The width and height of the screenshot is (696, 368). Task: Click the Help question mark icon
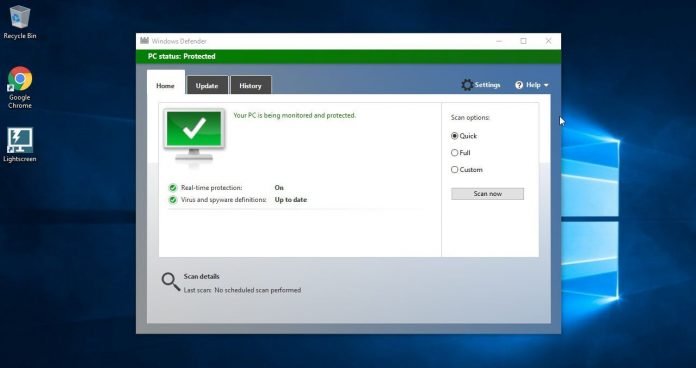point(519,85)
